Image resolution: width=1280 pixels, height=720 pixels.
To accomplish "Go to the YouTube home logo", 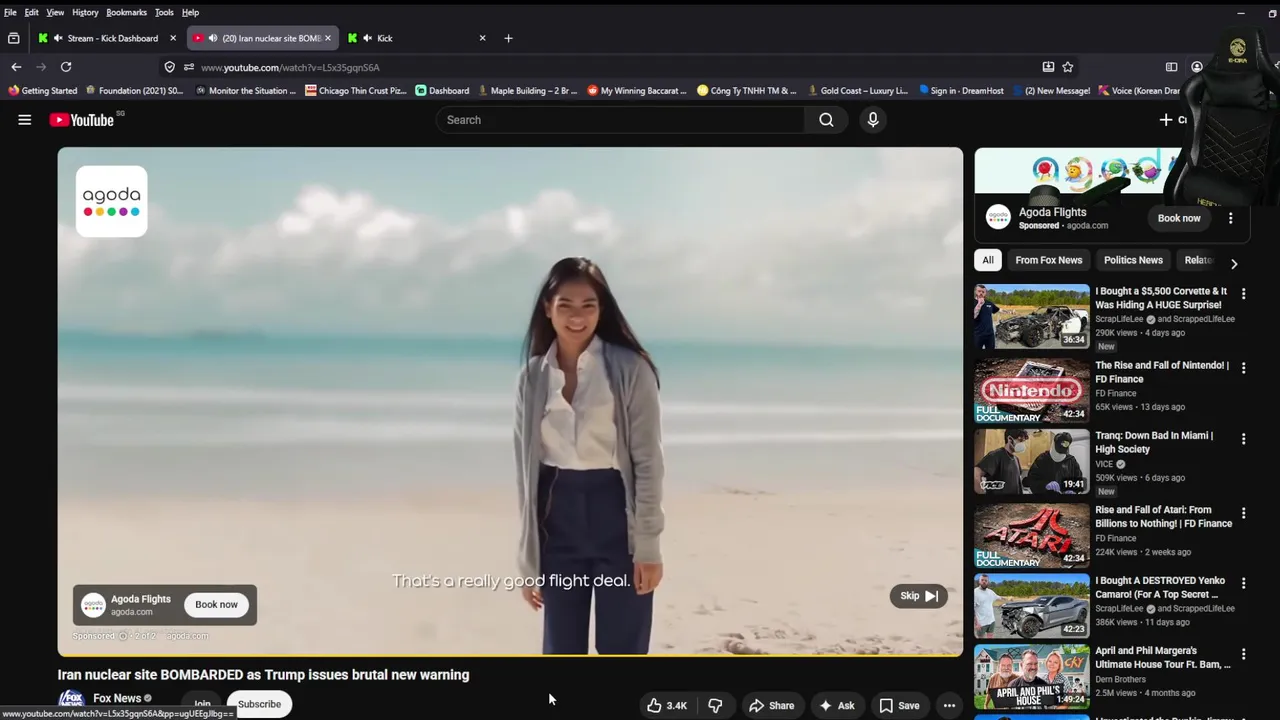I will coord(82,120).
